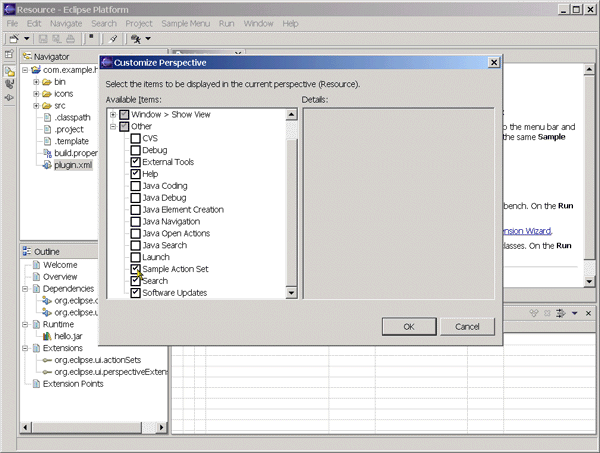Enable the Java Search checkbox
The image size is (600, 453).
(135, 245)
